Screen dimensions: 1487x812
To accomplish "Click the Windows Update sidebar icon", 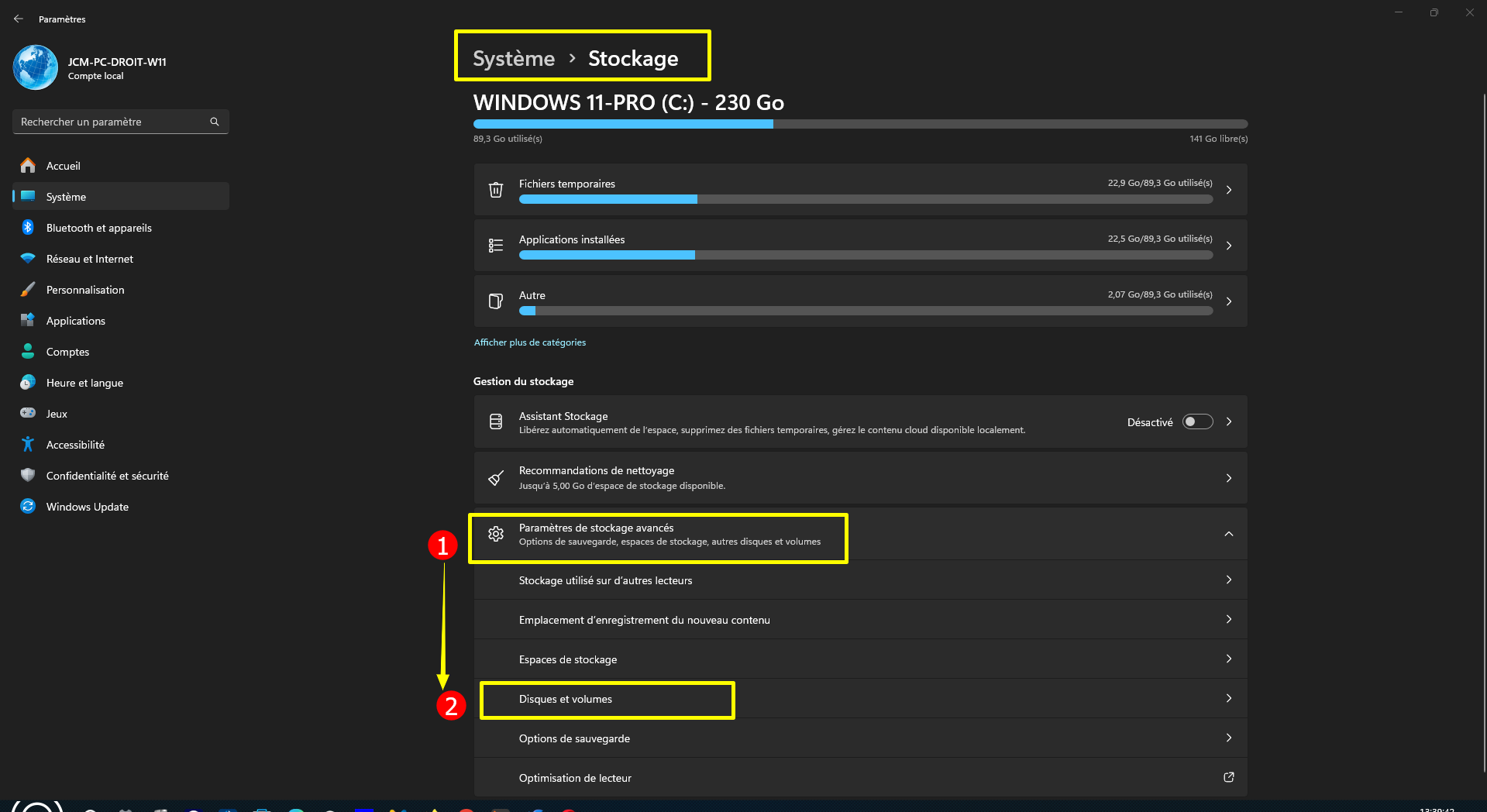I will [28, 507].
